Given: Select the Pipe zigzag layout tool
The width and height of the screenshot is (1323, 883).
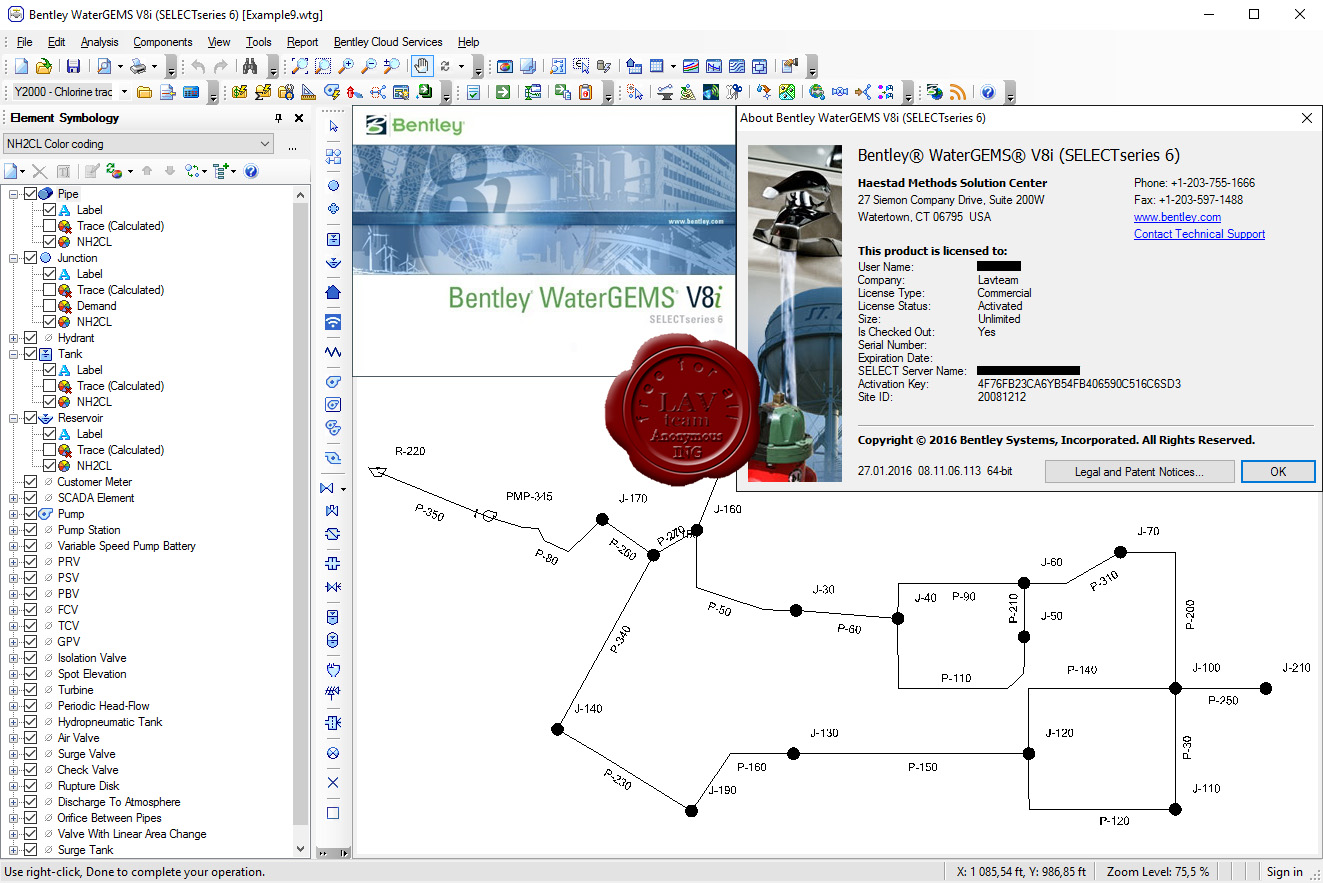Looking at the screenshot, I should 333,352.
